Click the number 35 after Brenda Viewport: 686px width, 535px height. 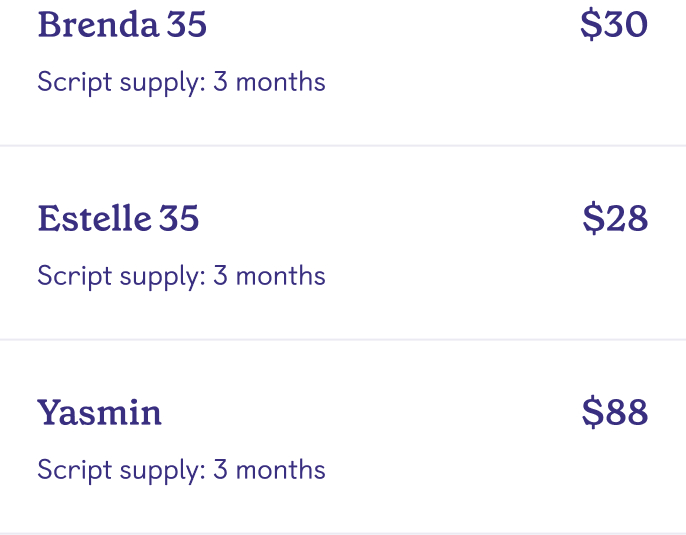(x=187, y=25)
